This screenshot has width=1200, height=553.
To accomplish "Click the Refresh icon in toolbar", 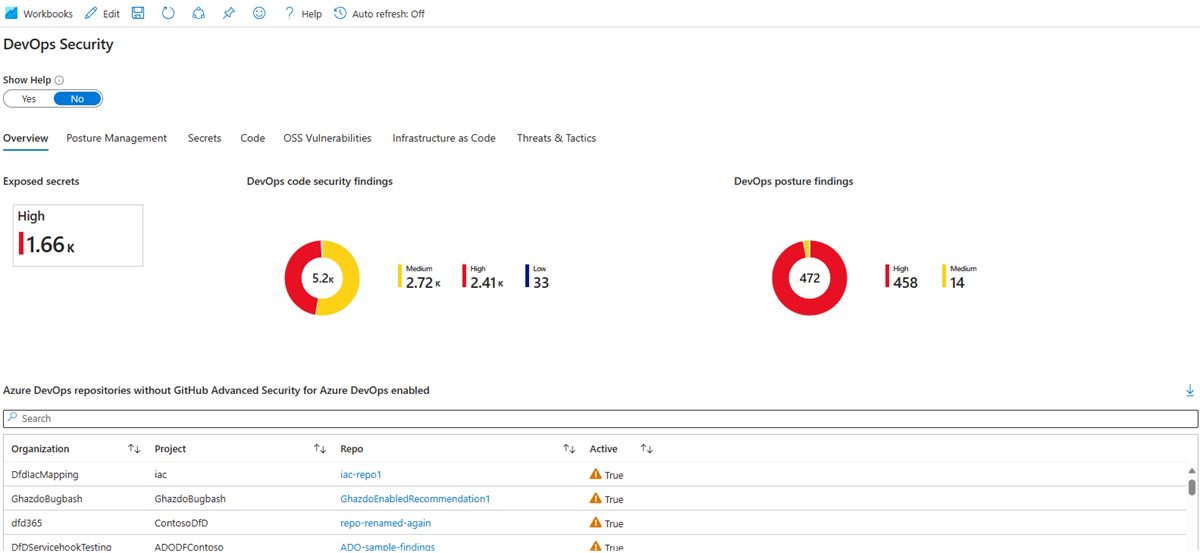I will click(x=168, y=14).
